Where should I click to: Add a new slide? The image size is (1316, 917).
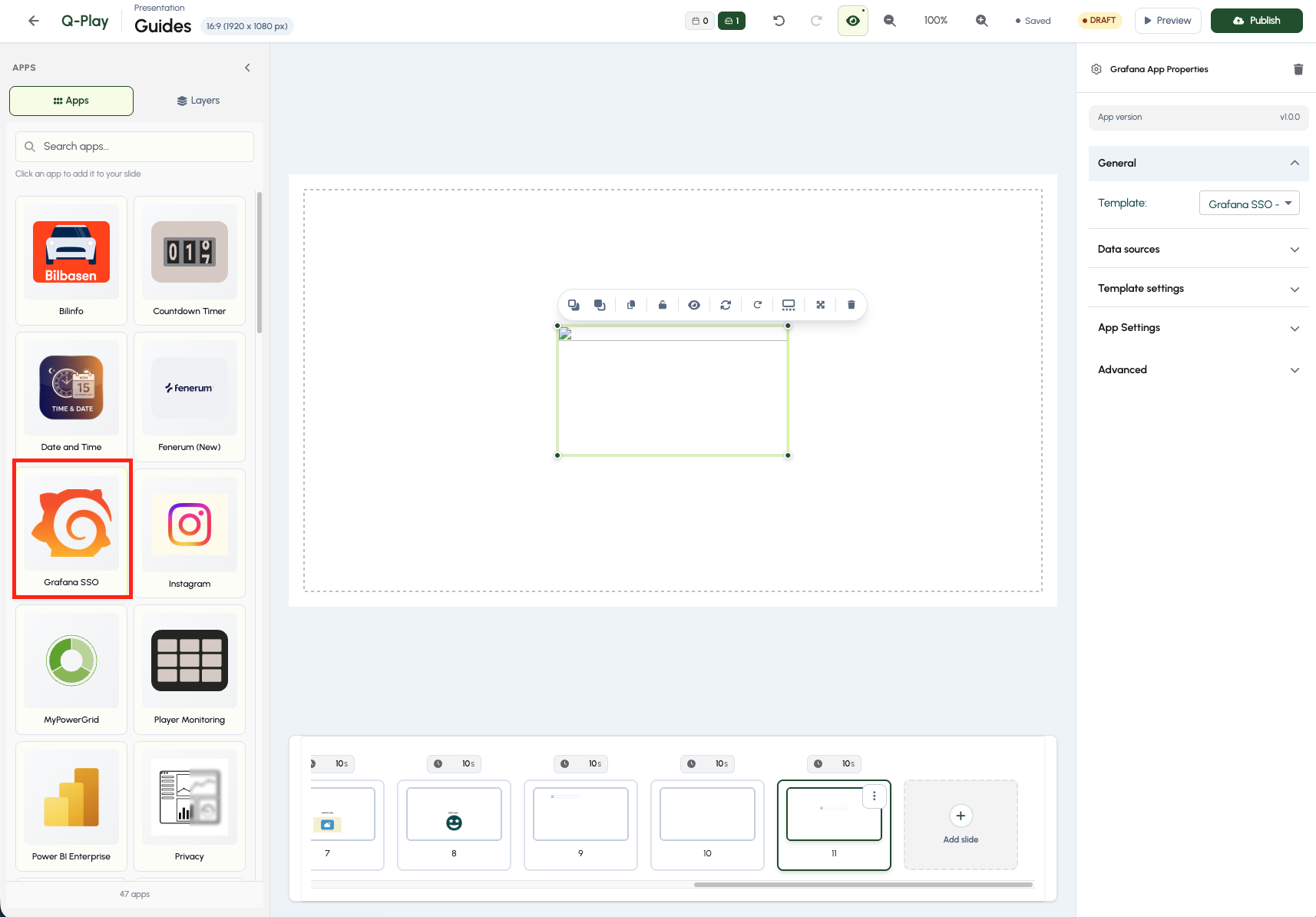tap(961, 825)
